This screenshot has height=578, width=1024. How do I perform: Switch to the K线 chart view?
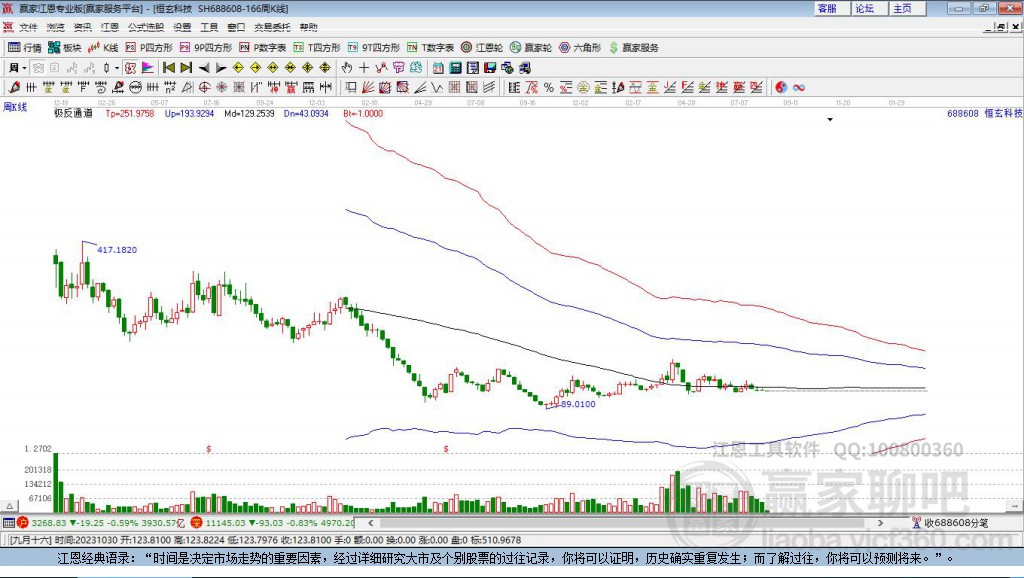103,48
